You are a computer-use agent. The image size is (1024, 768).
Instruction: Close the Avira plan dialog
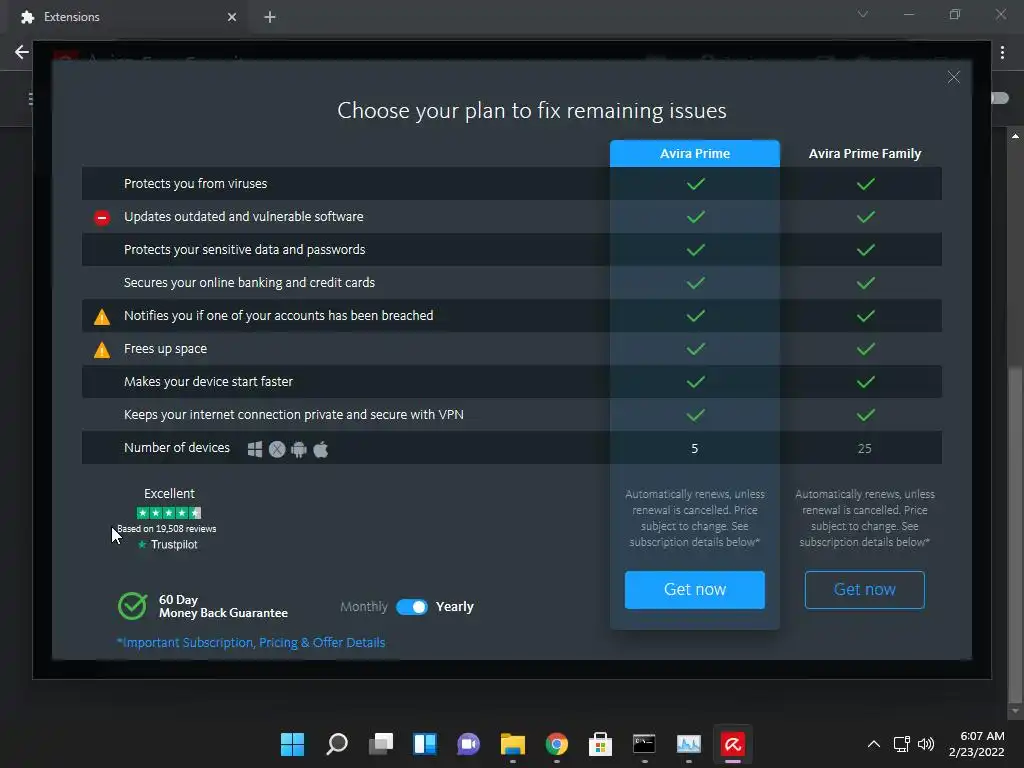tap(953, 77)
